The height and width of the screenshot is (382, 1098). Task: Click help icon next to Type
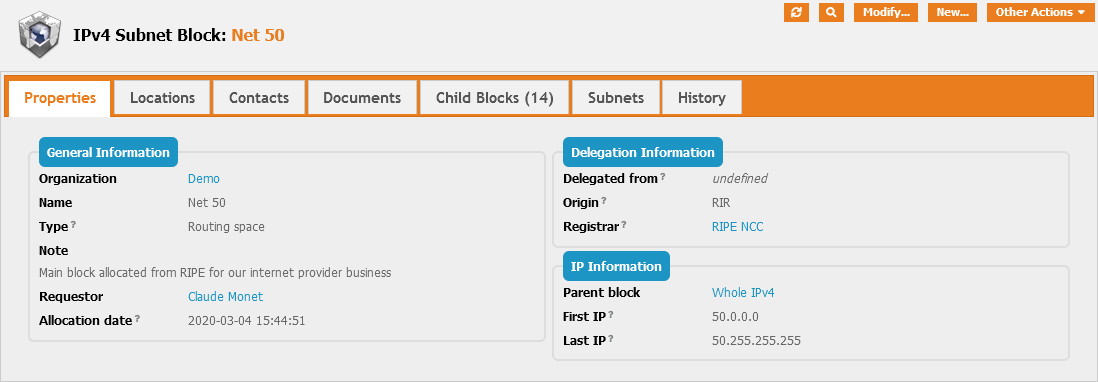pyautogui.click(x=74, y=225)
